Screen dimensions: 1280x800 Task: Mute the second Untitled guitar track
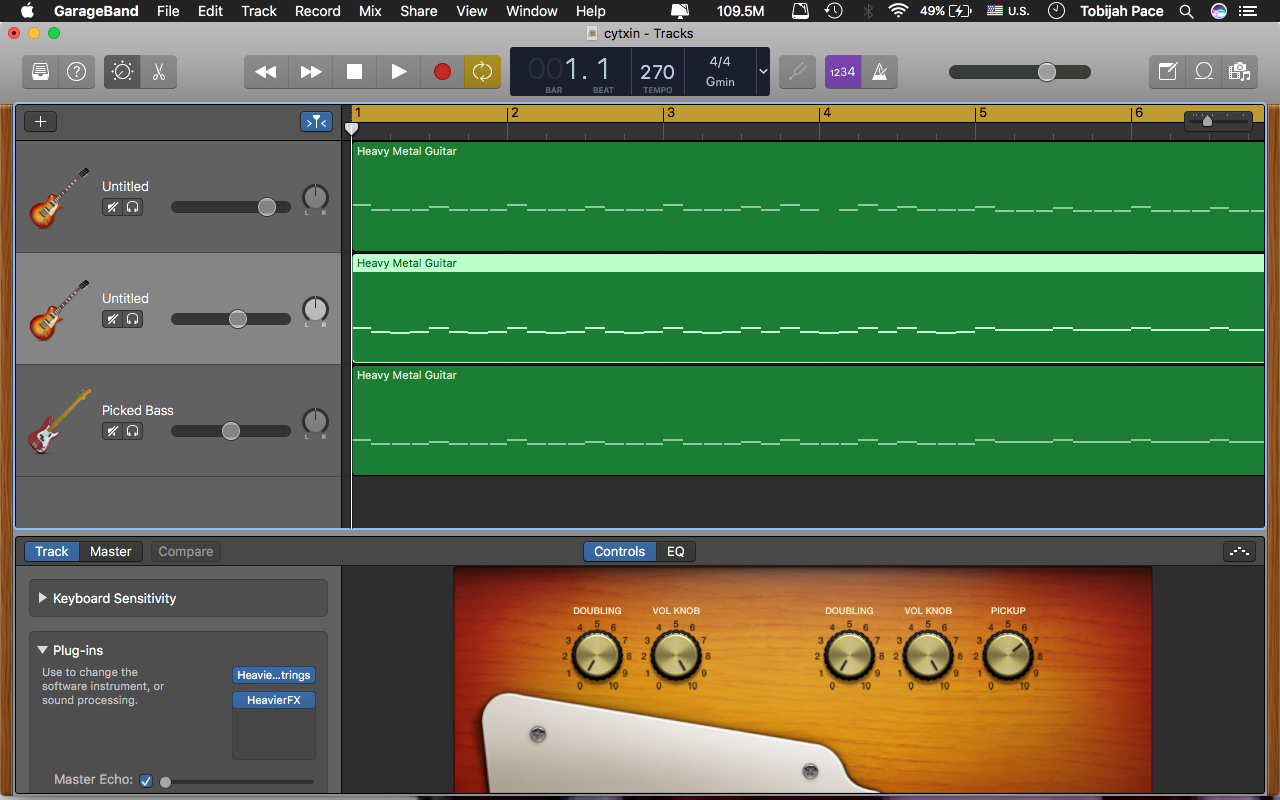[x=112, y=319]
